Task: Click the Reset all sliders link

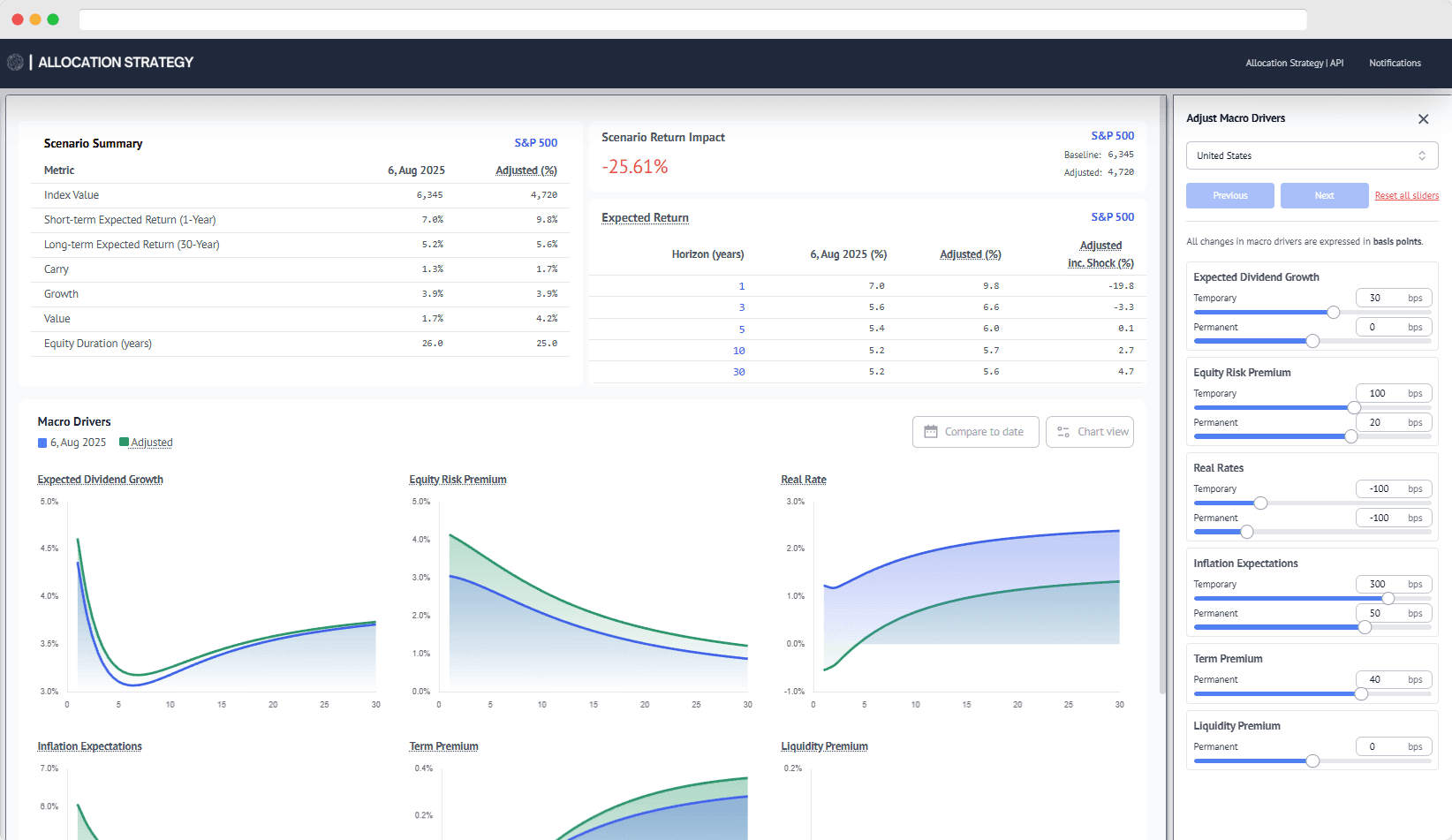Action: point(1406,195)
